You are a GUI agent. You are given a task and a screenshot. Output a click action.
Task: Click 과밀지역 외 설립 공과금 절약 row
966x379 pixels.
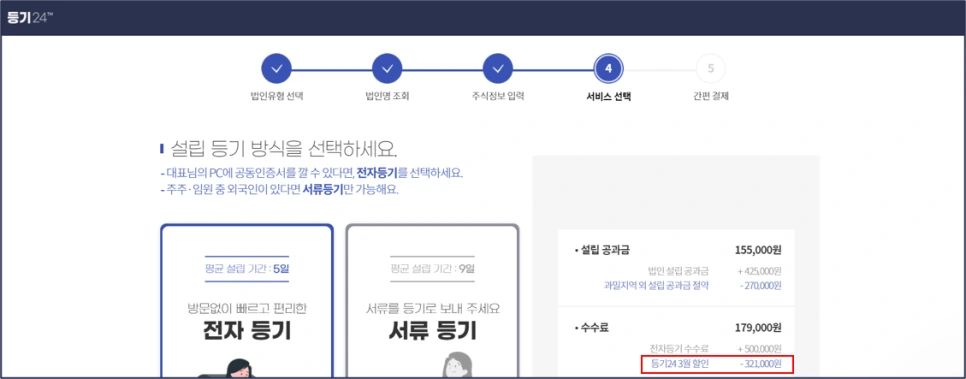(693, 285)
